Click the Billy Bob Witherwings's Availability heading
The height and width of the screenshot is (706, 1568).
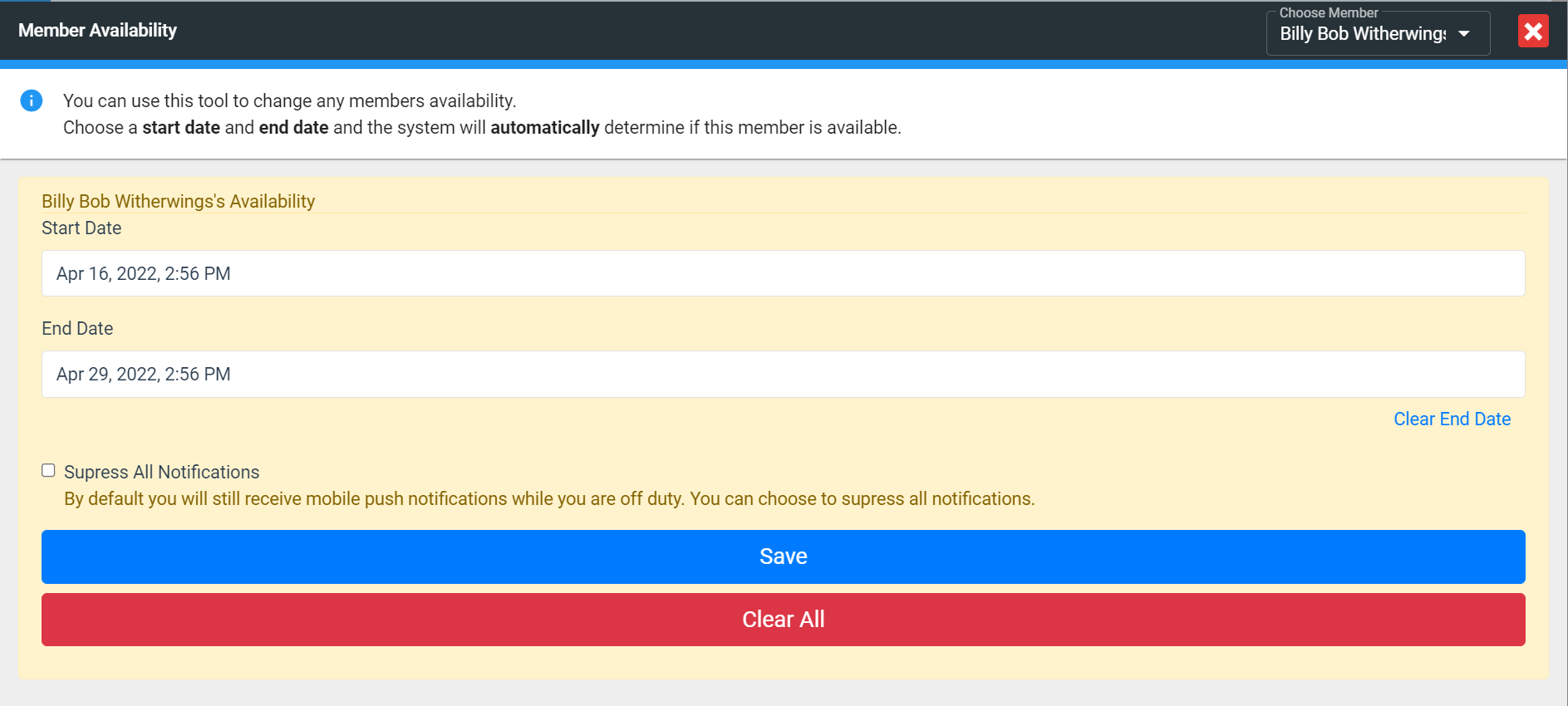tap(179, 202)
